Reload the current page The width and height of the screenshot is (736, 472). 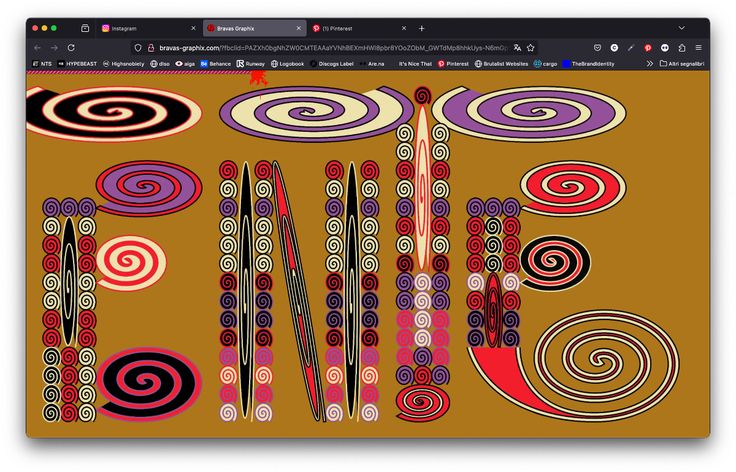71,47
